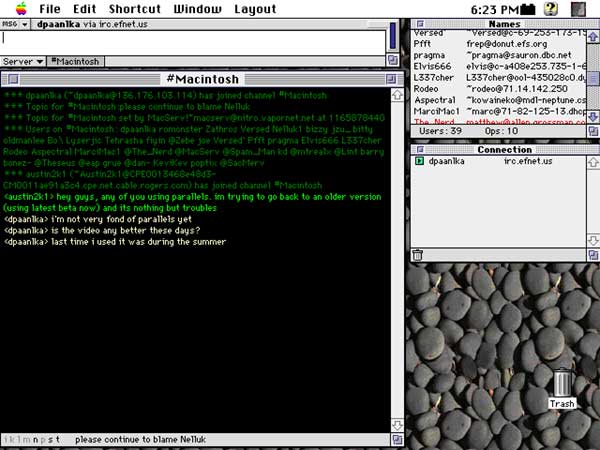Click resize box in Names window

pyautogui.click(x=593, y=131)
